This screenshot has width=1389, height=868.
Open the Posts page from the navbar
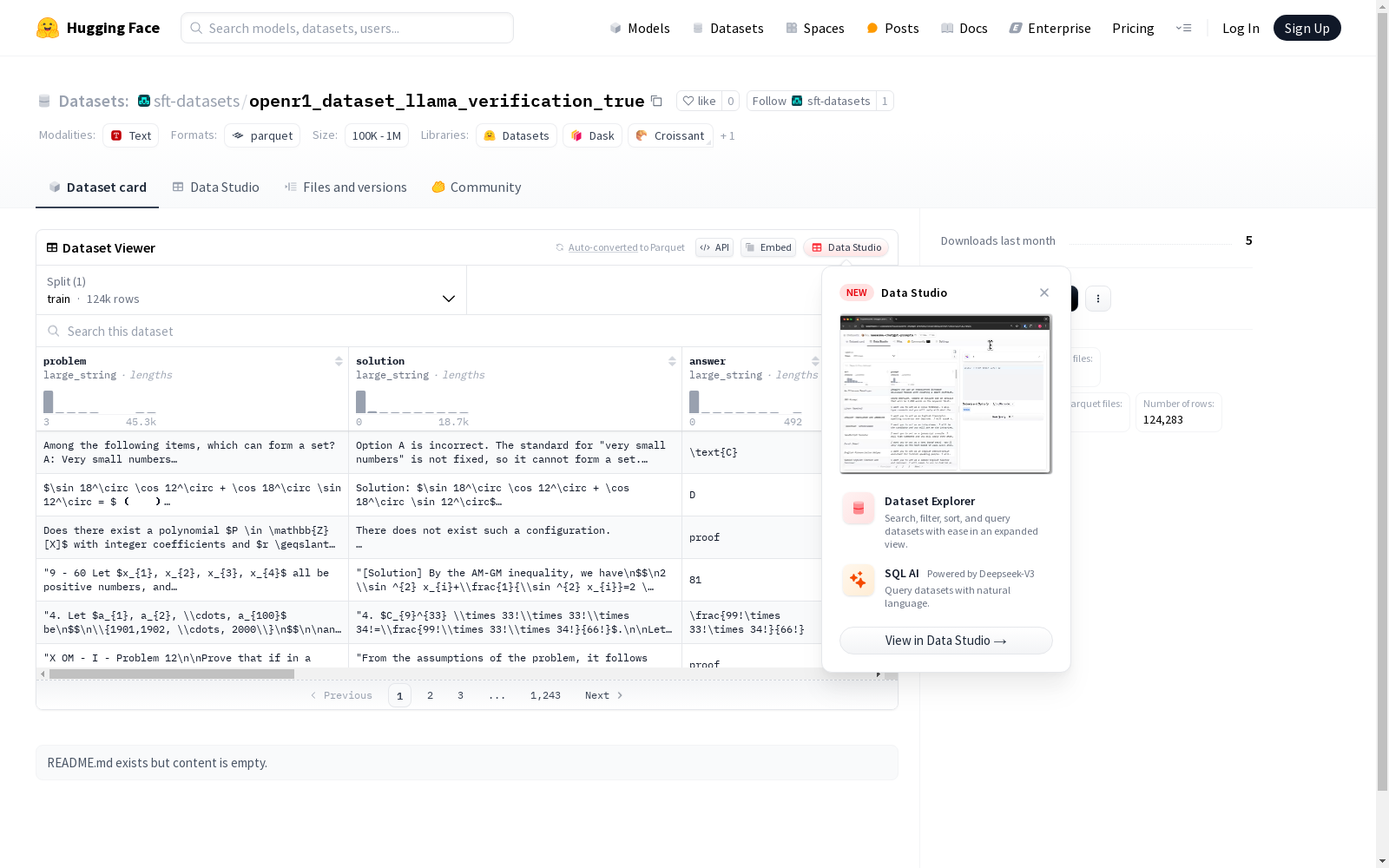(892, 28)
